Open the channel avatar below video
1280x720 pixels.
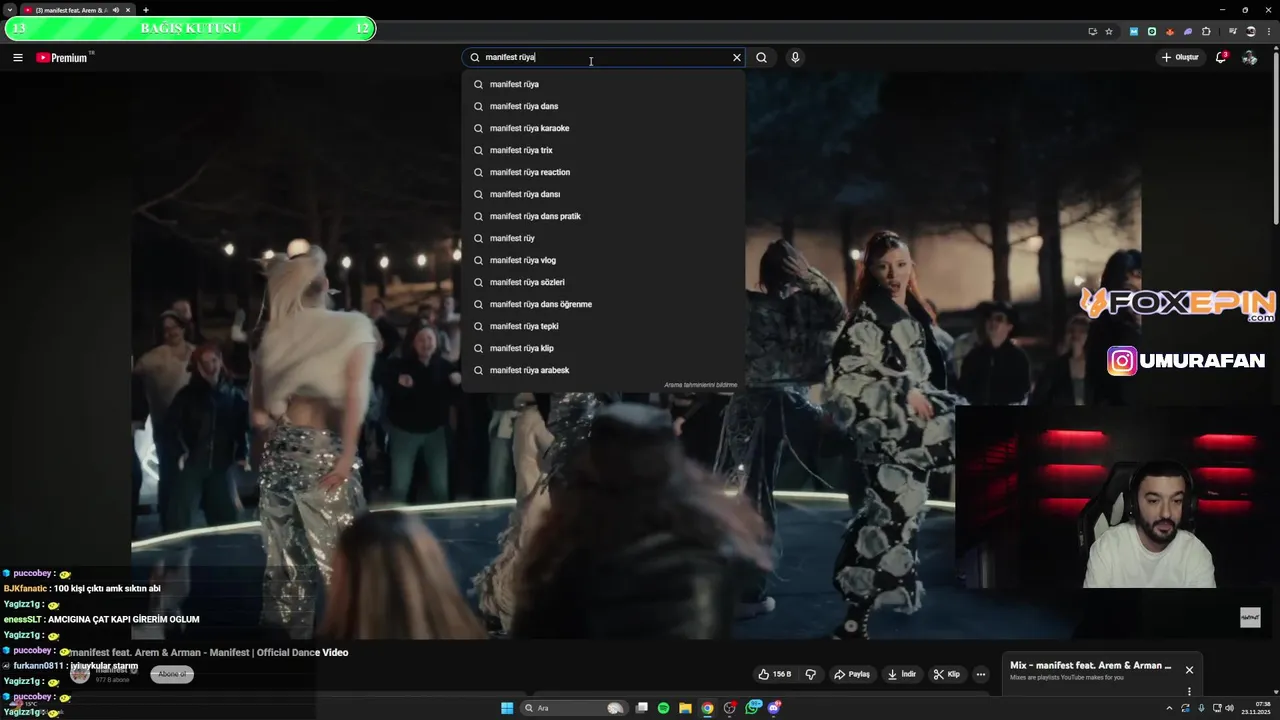(x=80, y=673)
